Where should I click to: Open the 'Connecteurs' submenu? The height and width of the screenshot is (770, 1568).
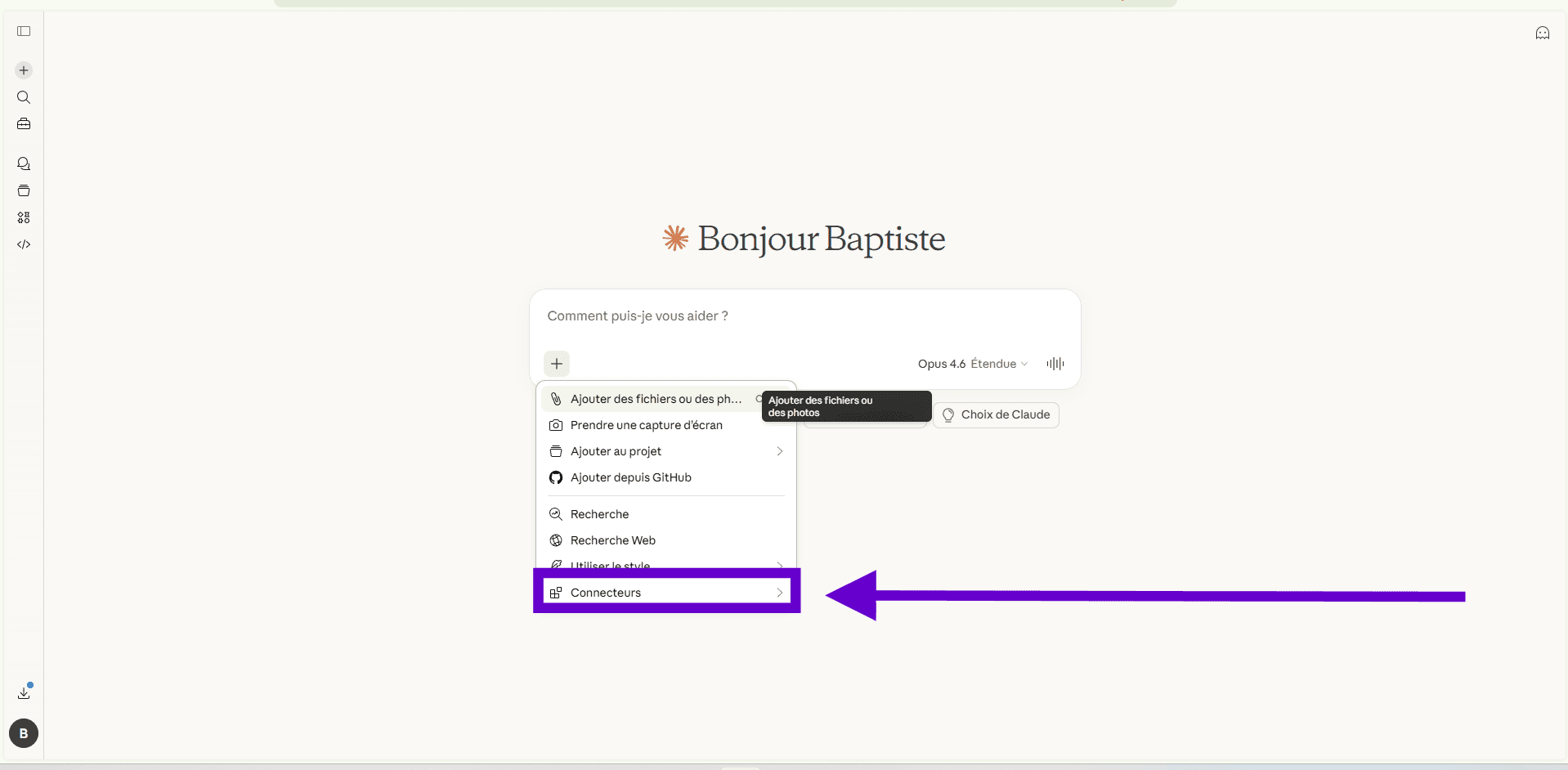point(666,593)
